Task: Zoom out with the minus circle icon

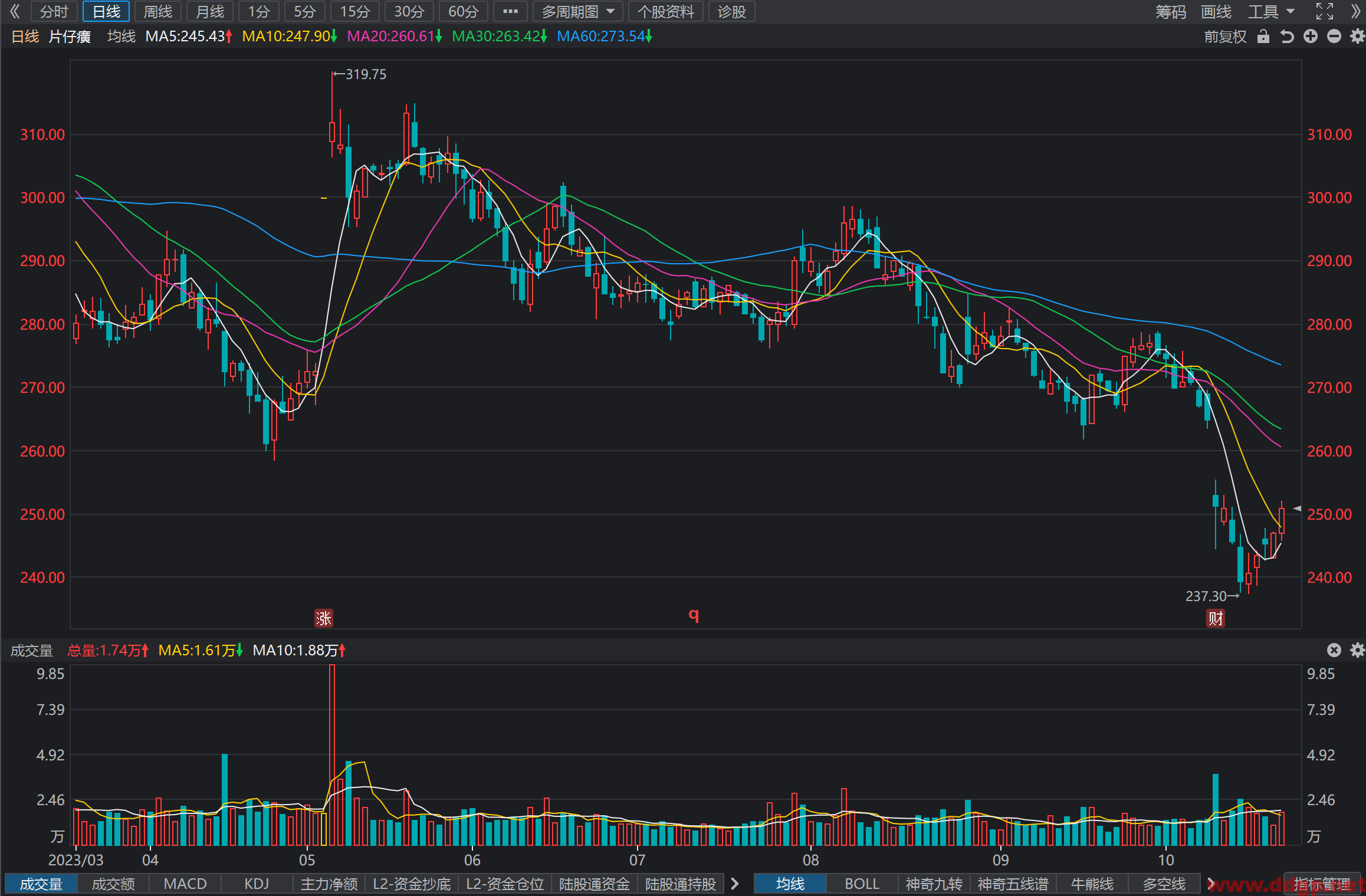Action: point(1334,37)
